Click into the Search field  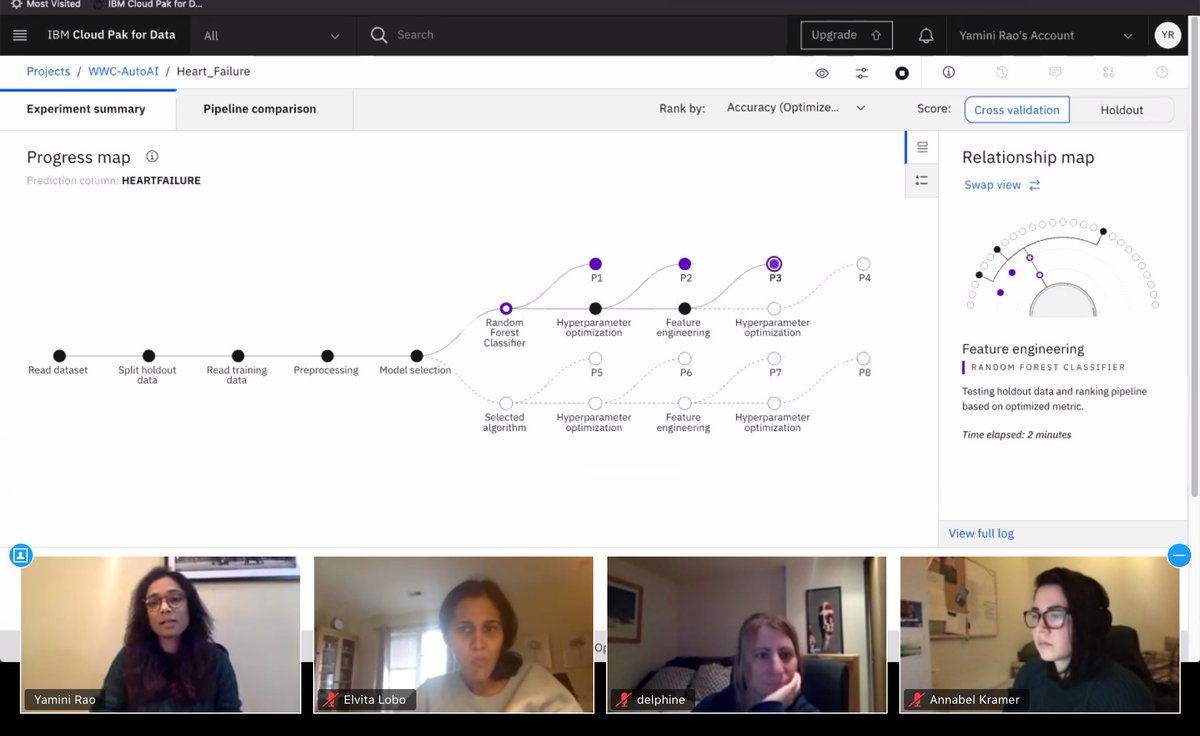point(580,35)
